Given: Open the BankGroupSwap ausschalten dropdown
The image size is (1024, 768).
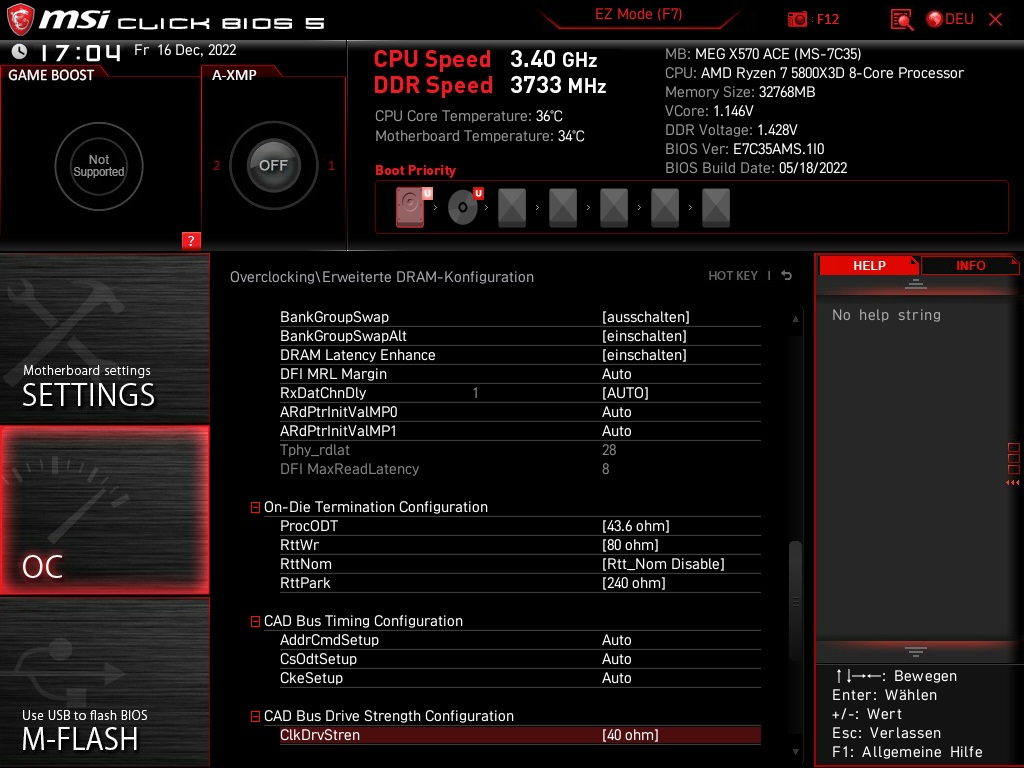Looking at the screenshot, I should [645, 317].
